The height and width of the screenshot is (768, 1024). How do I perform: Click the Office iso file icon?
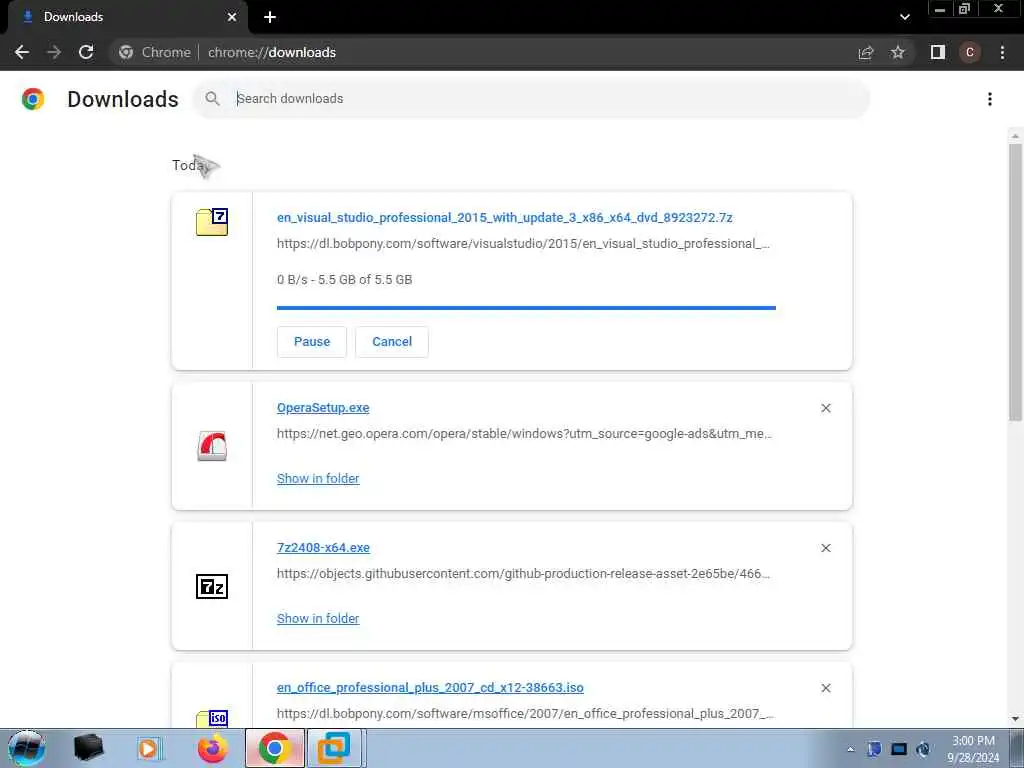pos(212,718)
